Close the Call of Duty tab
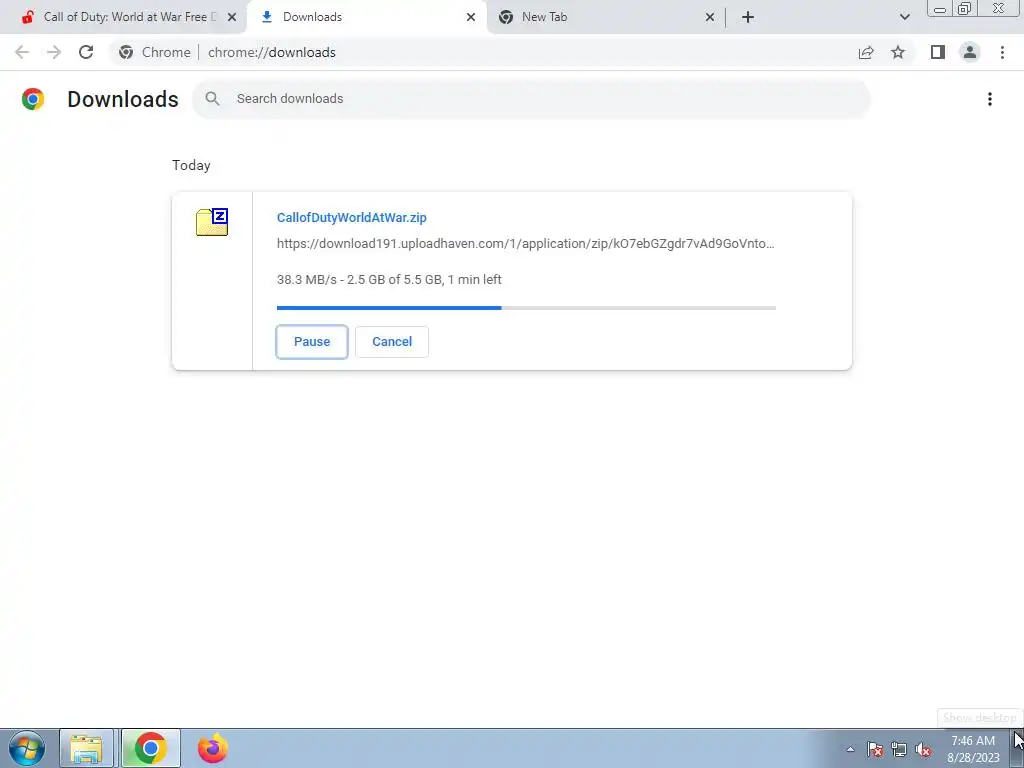The height and width of the screenshot is (768, 1024). coord(232,17)
